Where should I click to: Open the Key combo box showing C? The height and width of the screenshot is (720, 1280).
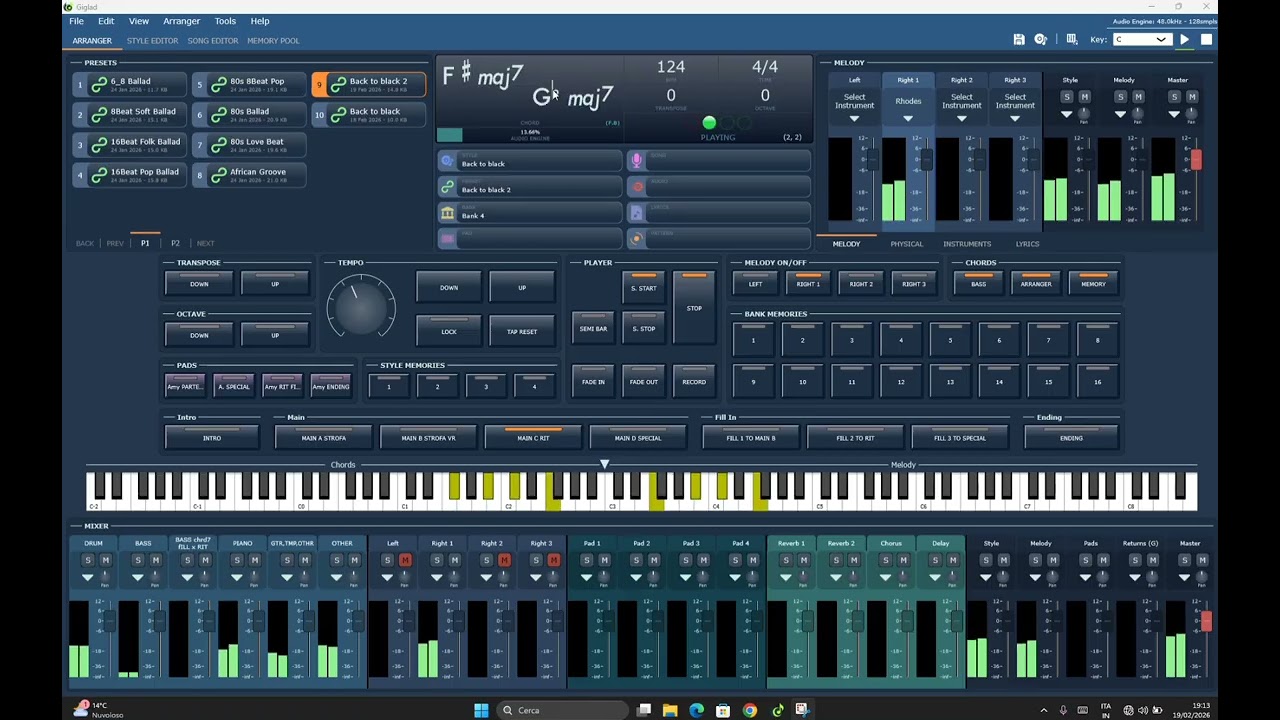pyautogui.click(x=1142, y=39)
